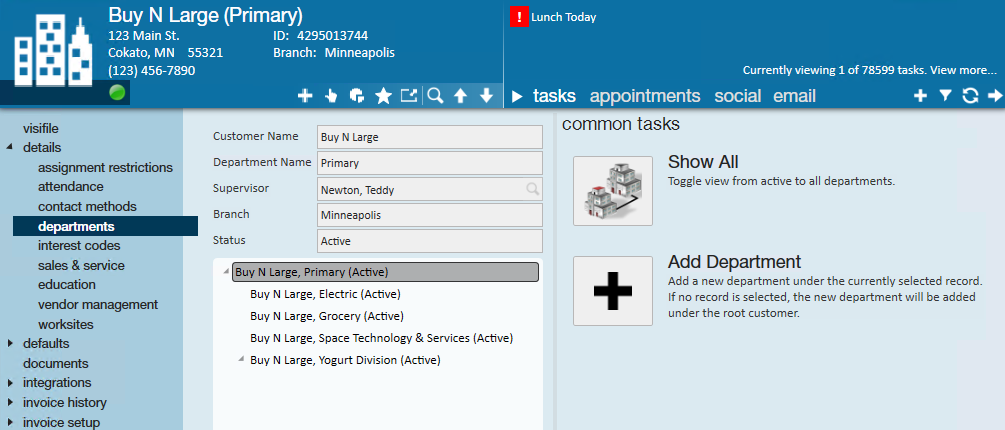The image size is (1005, 430).
Task: Select Buy N Large, Grocery department
Action: (x=327, y=316)
